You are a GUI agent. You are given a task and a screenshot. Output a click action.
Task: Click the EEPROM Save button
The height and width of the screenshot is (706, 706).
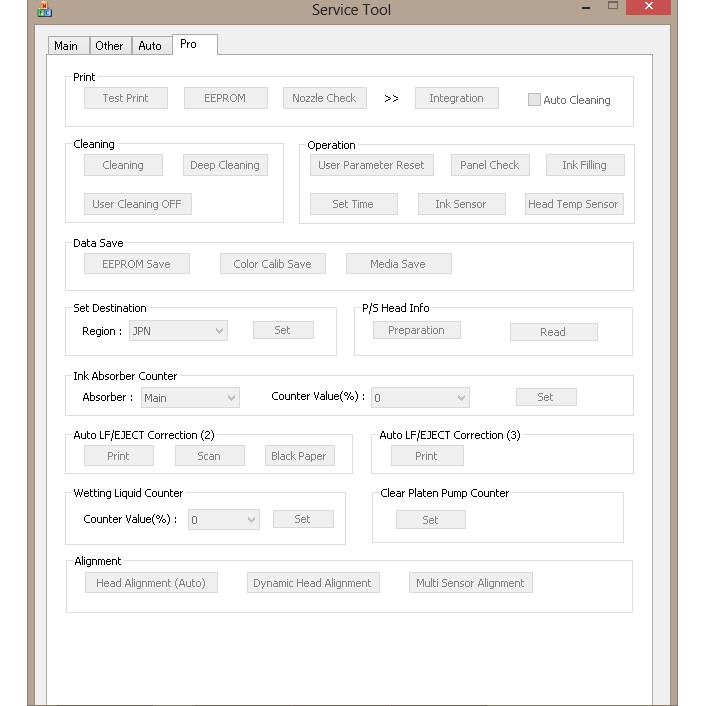click(136, 264)
